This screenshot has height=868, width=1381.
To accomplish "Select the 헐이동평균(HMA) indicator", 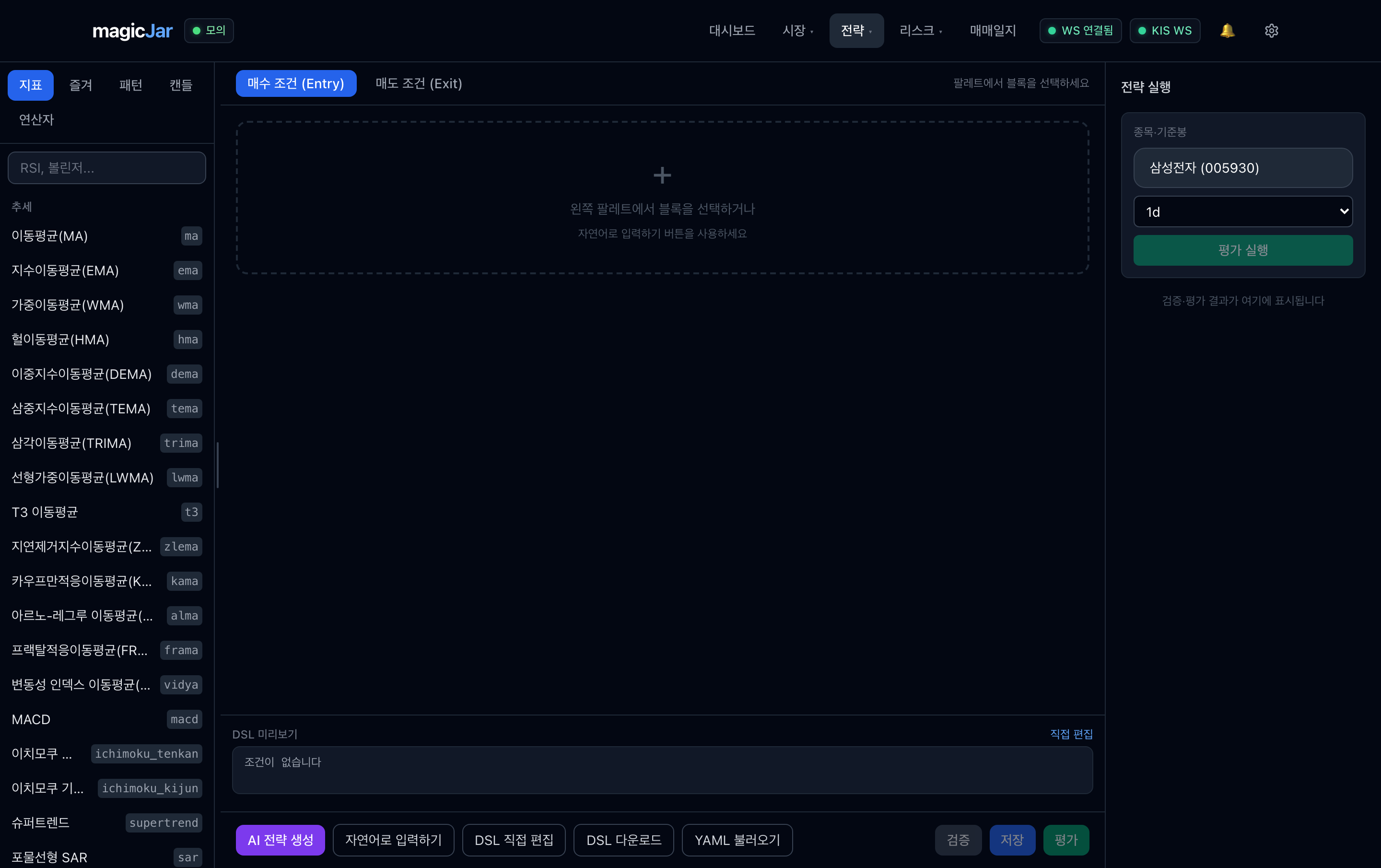I will click(x=106, y=339).
